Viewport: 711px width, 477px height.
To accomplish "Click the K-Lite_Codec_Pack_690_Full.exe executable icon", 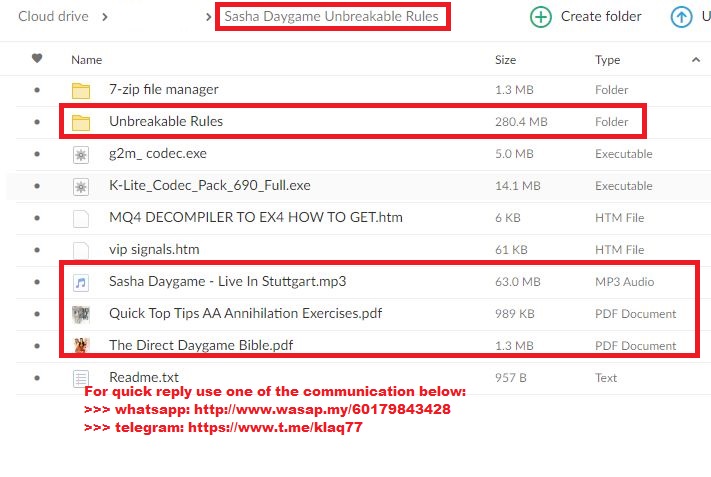I will click(x=81, y=186).
